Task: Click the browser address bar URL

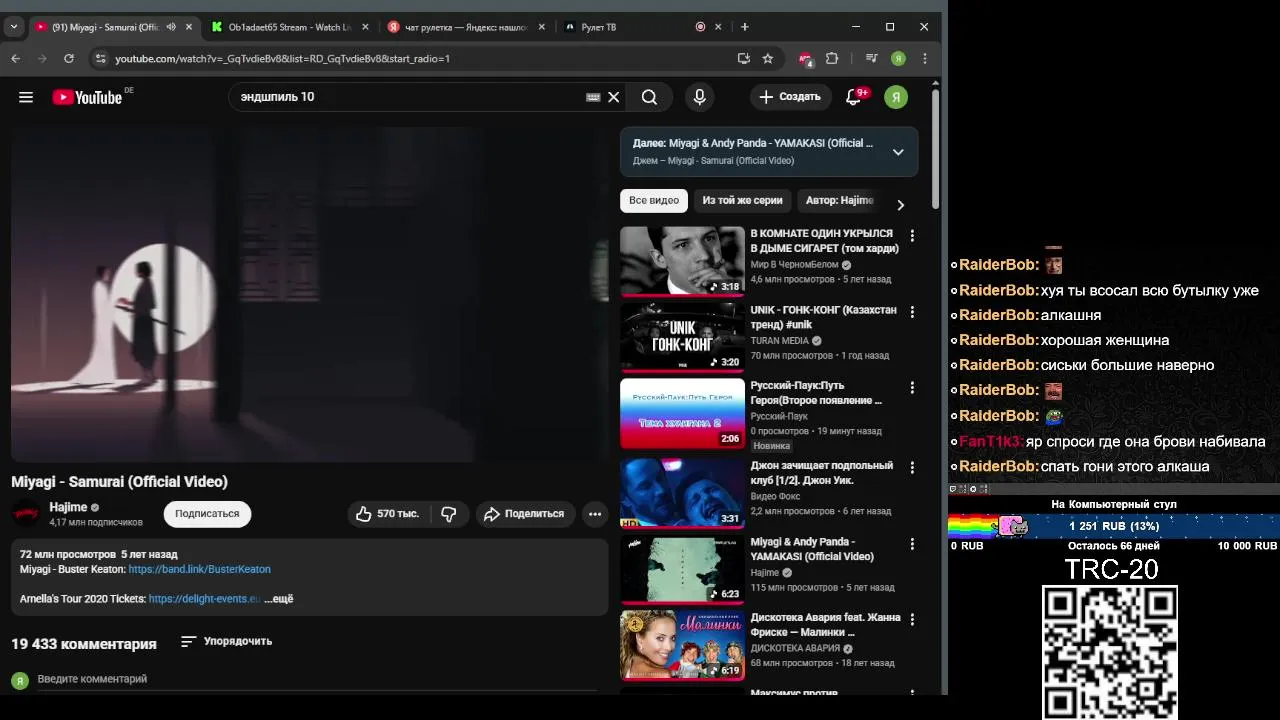Action: click(282, 58)
